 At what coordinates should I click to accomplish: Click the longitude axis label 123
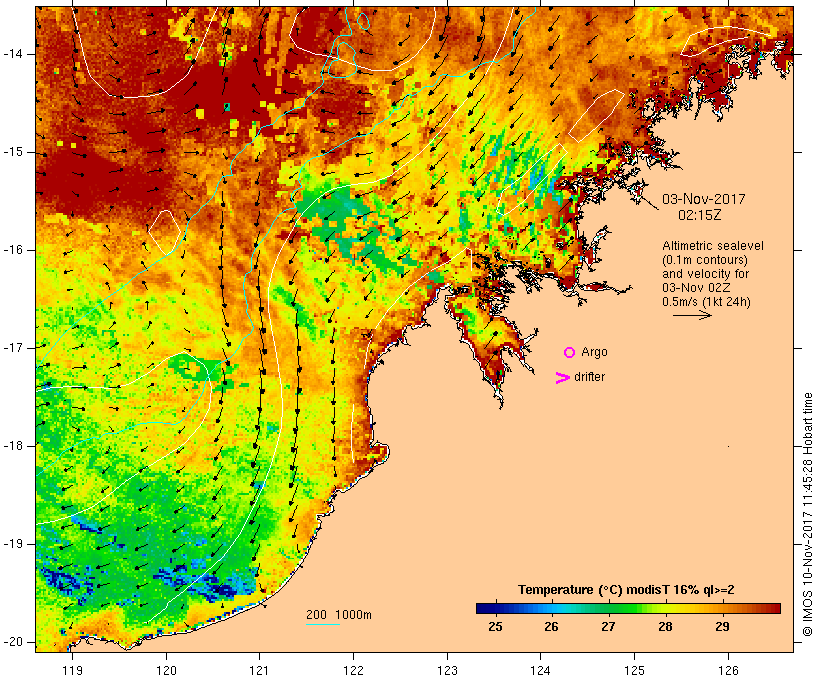click(x=447, y=670)
